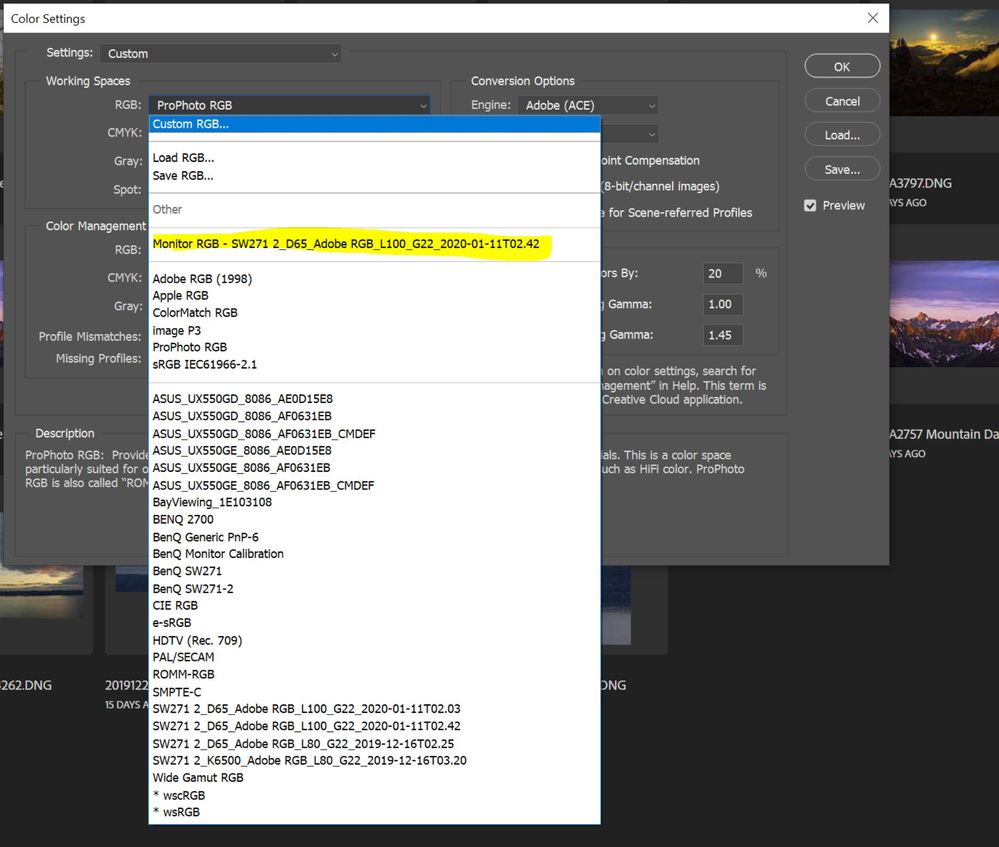
Task: Select Adobe RGB (1998) working space
Action: pyautogui.click(x=375, y=279)
